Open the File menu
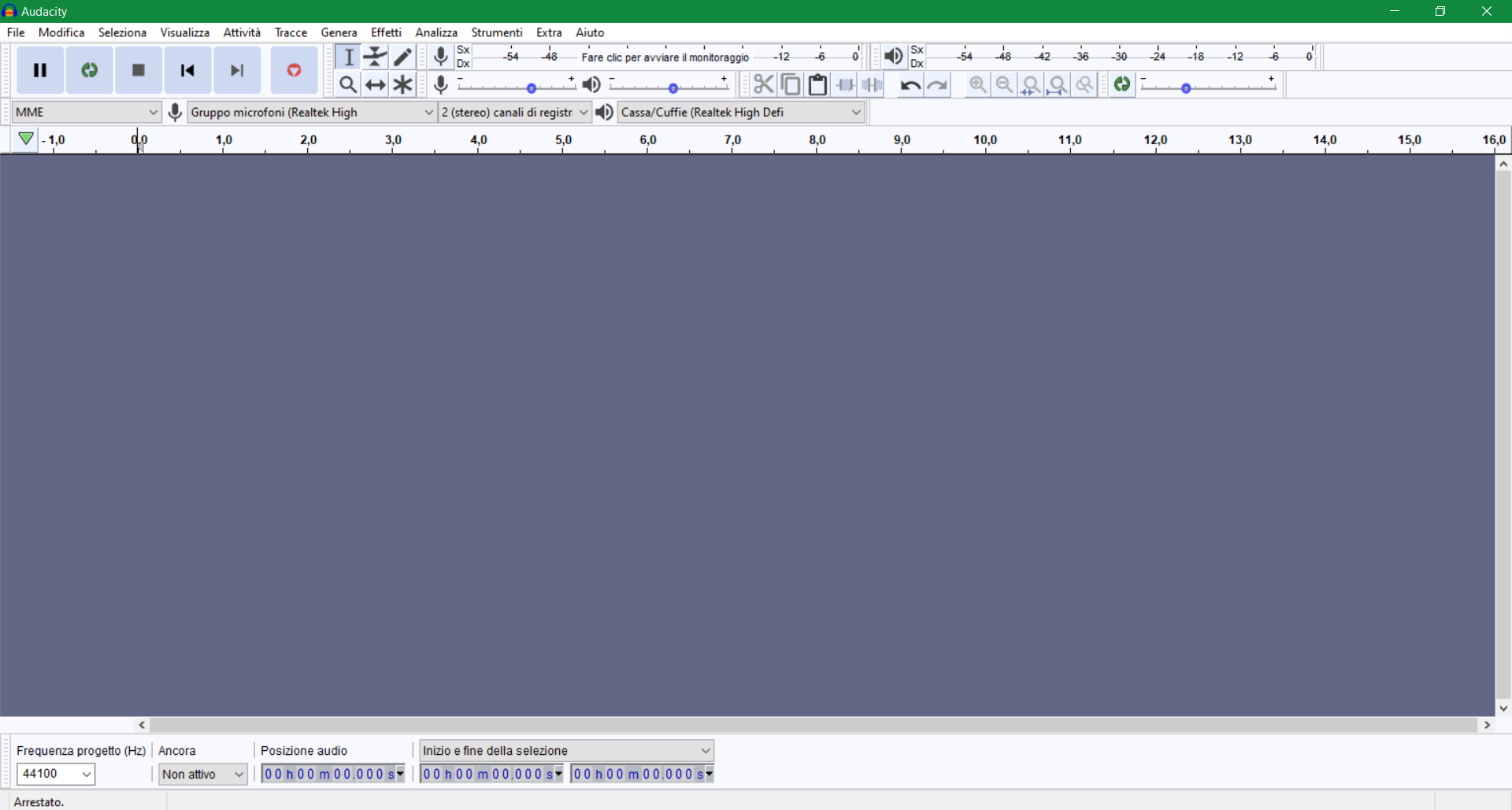Viewport: 1512px width, 810px height. tap(16, 32)
